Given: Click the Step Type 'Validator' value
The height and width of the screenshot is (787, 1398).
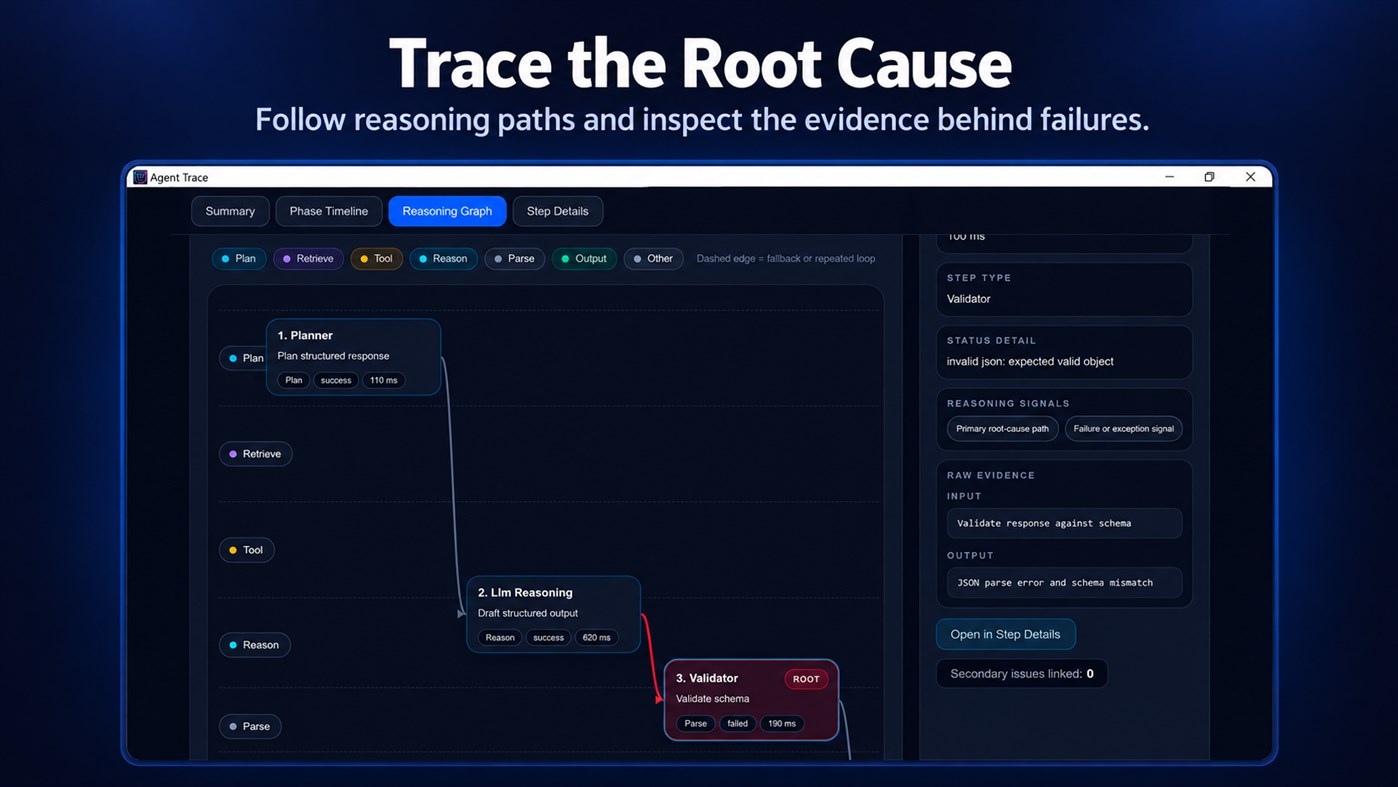Looking at the screenshot, I should 969,299.
